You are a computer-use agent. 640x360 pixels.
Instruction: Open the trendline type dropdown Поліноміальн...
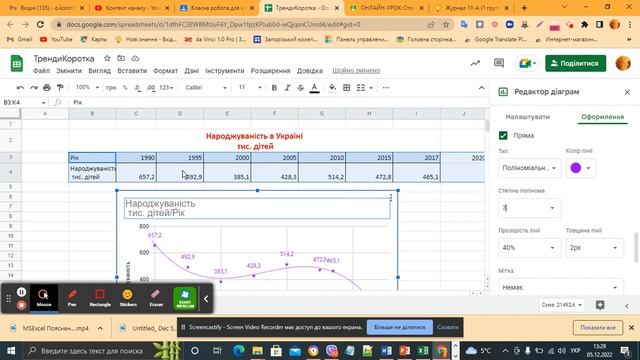[x=529, y=168]
